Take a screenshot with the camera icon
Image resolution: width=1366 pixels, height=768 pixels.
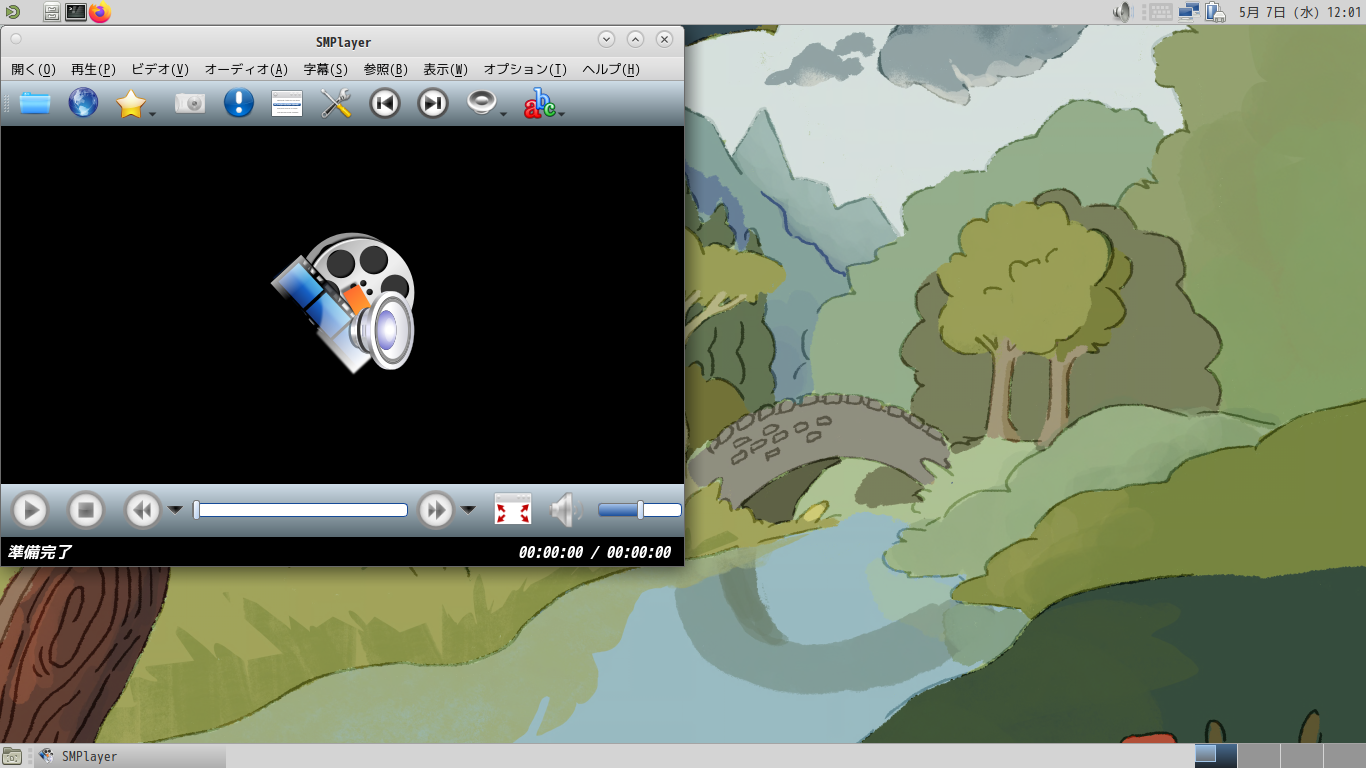(x=190, y=103)
